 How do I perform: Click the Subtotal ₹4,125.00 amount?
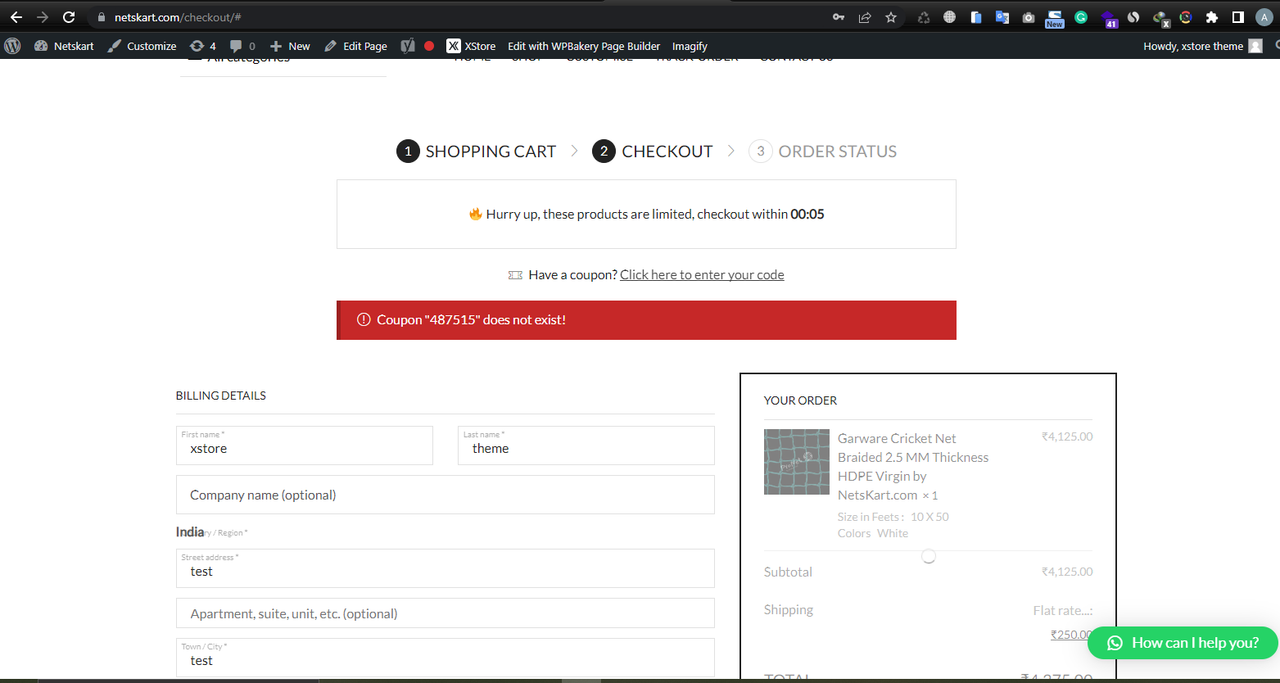coord(1067,572)
